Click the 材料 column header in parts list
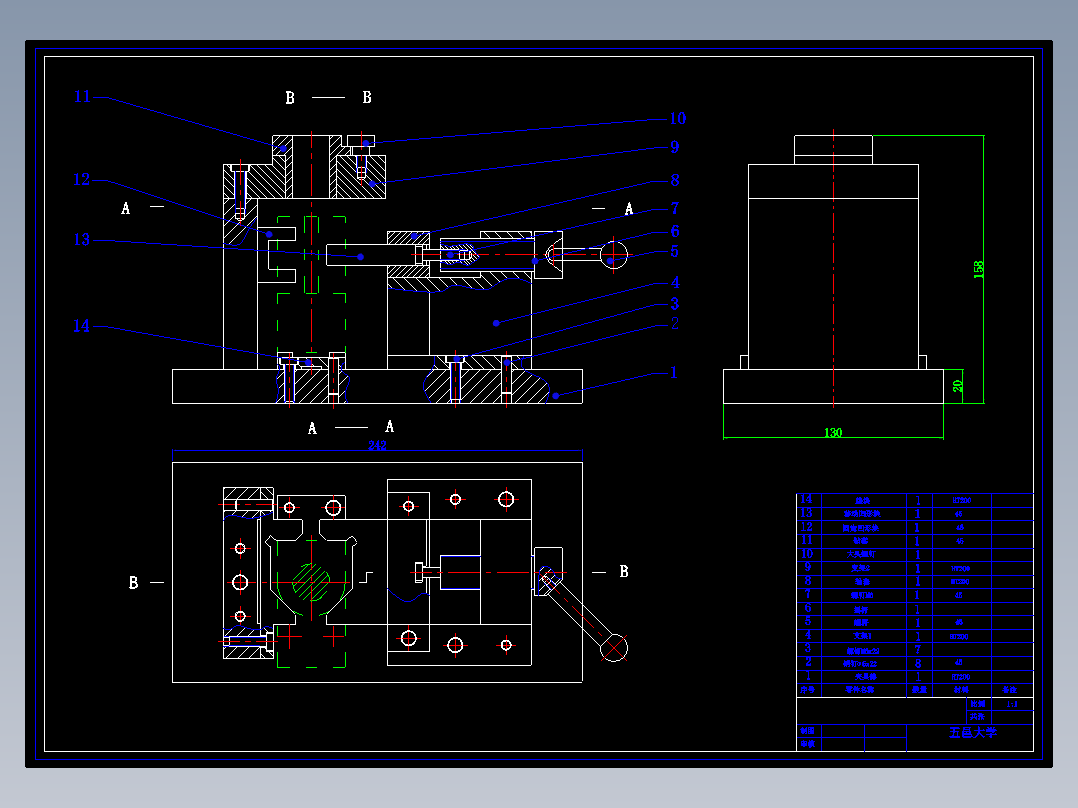1078x808 pixels. 960,690
